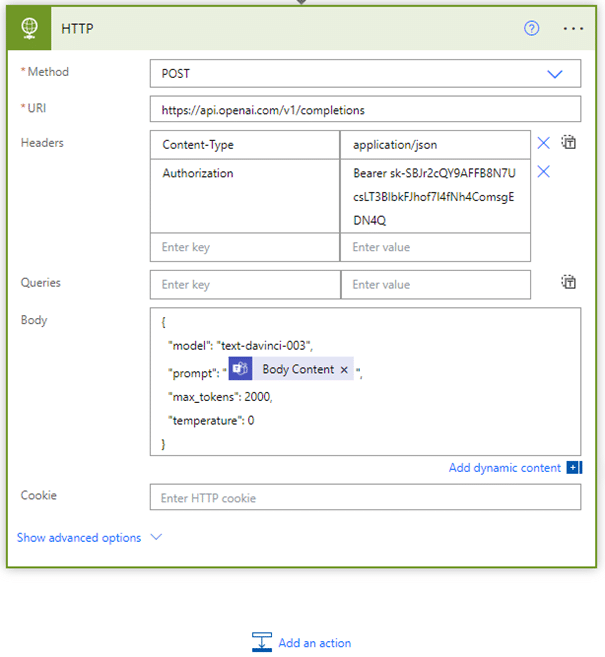Click the Cookie field label
The height and width of the screenshot is (657, 605).
click(x=39, y=495)
